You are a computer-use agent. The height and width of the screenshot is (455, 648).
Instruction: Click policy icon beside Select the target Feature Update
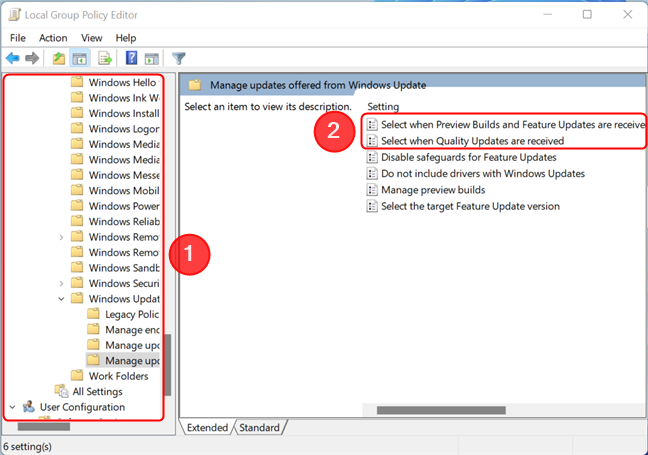point(372,206)
